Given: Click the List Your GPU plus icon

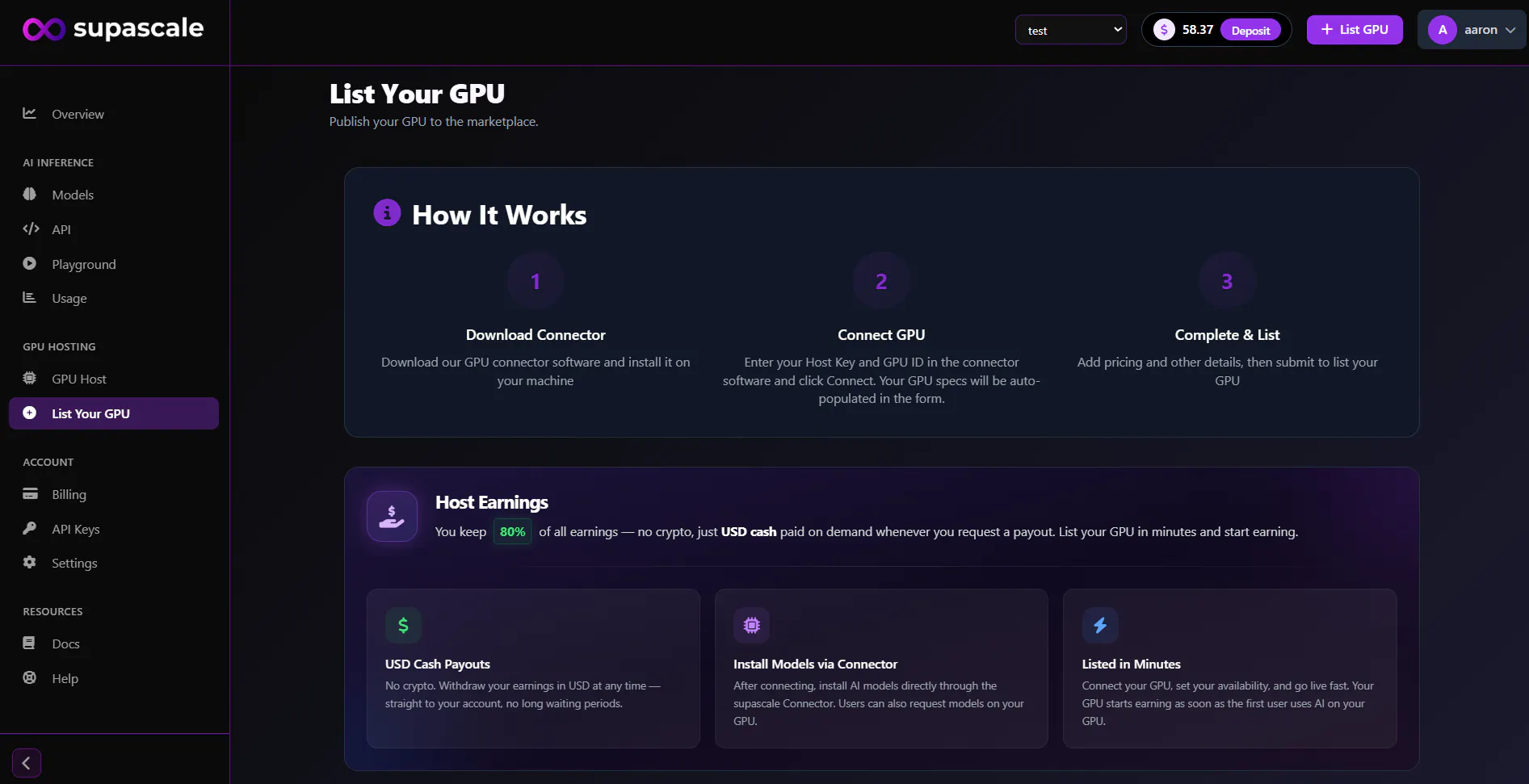Looking at the screenshot, I should [30, 413].
